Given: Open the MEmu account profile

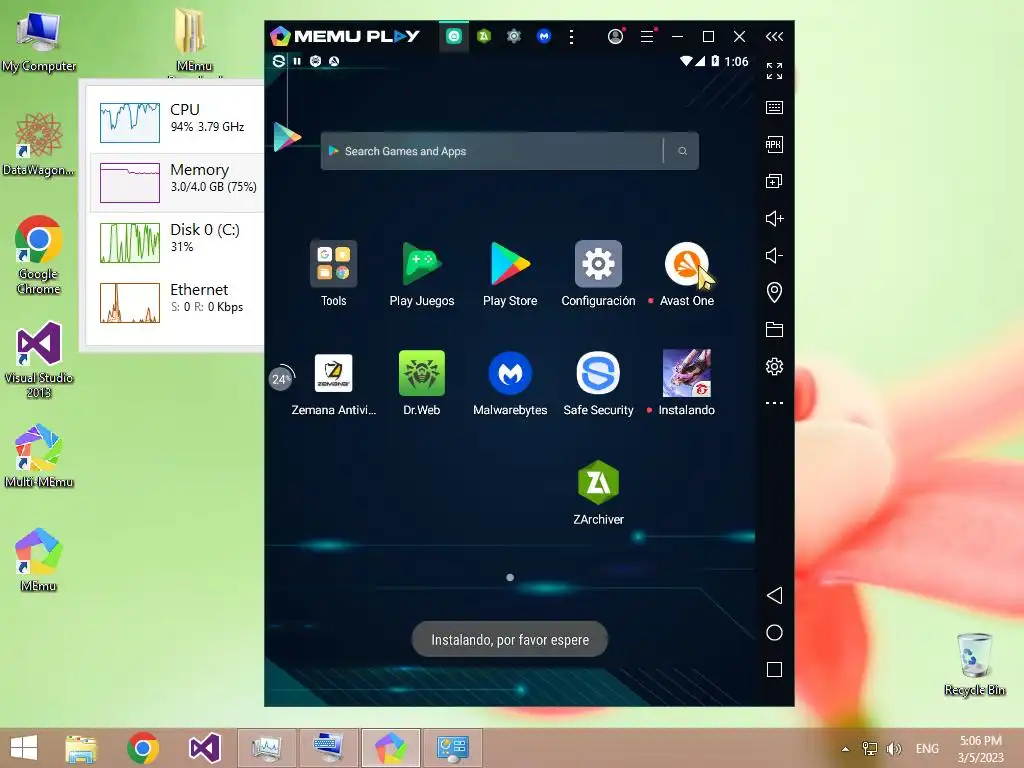Looking at the screenshot, I should tap(615, 37).
